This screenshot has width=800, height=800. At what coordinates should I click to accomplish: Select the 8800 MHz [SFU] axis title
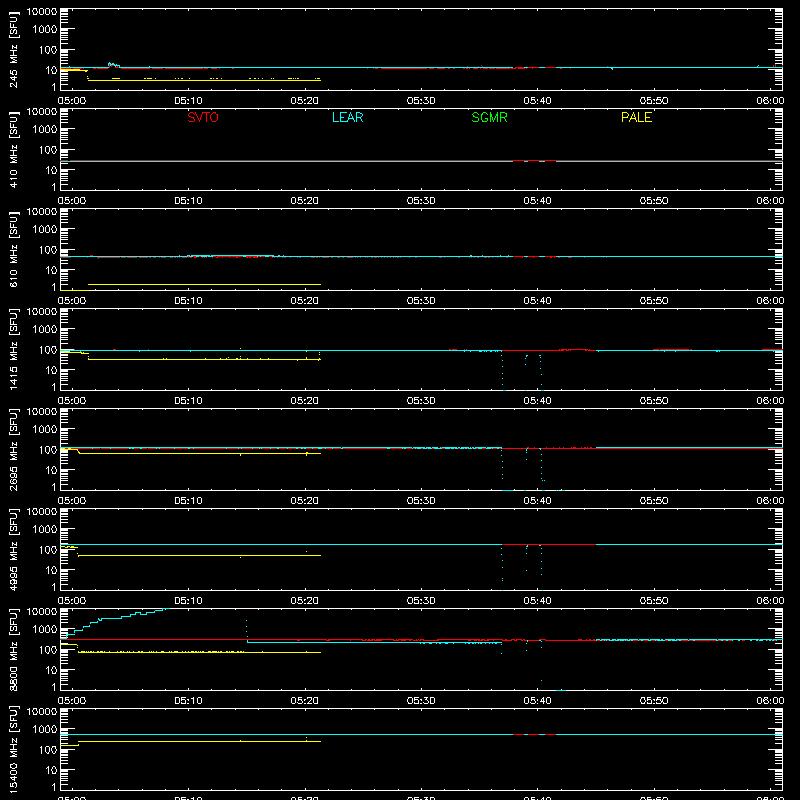(14, 649)
